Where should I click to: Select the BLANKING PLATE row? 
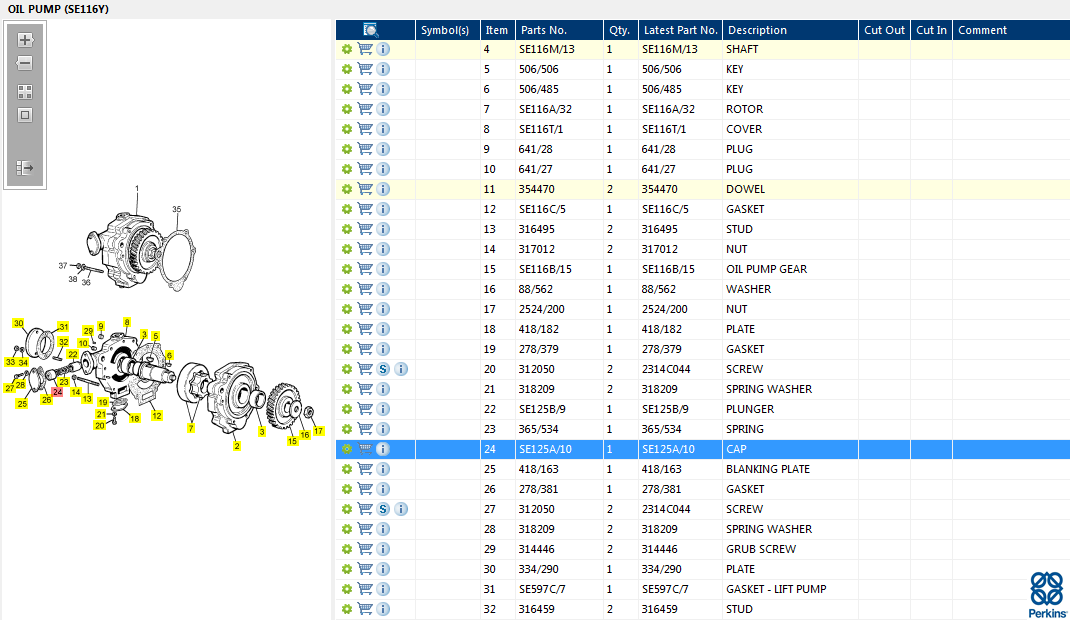pos(767,469)
